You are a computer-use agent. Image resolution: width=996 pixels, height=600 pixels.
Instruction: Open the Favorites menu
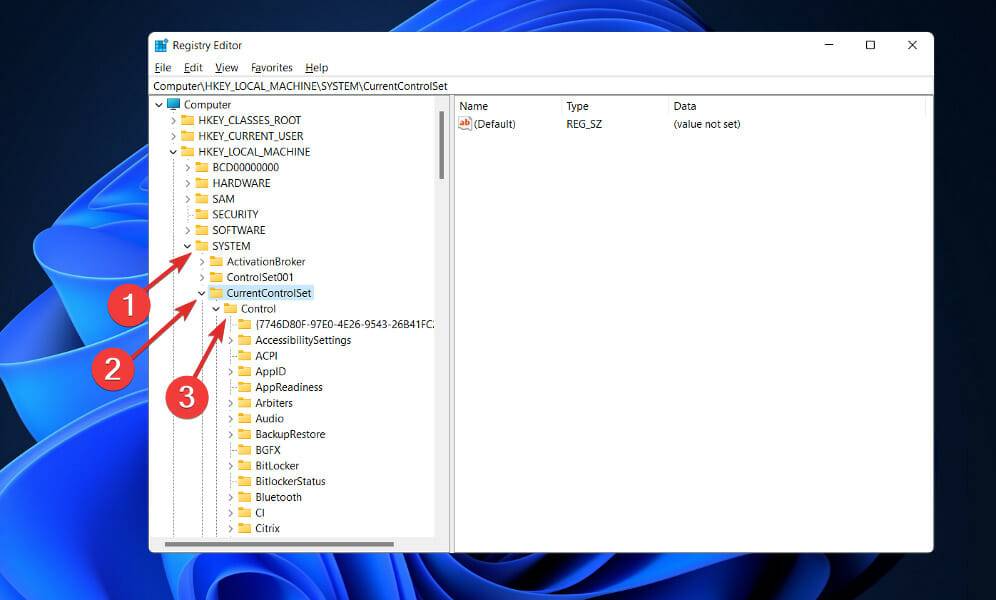271,67
